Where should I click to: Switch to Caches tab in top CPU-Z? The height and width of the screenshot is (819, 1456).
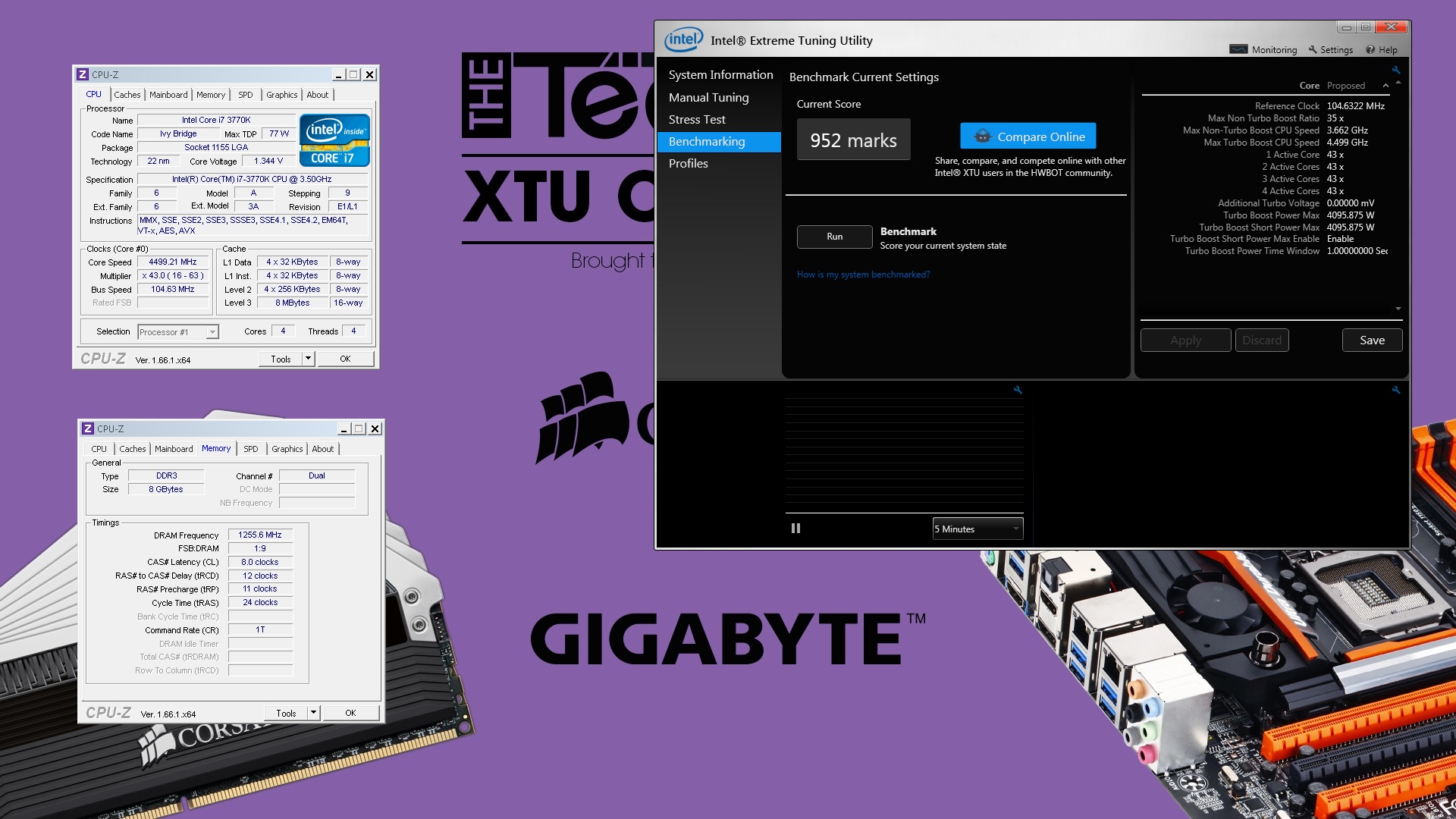pos(127,95)
